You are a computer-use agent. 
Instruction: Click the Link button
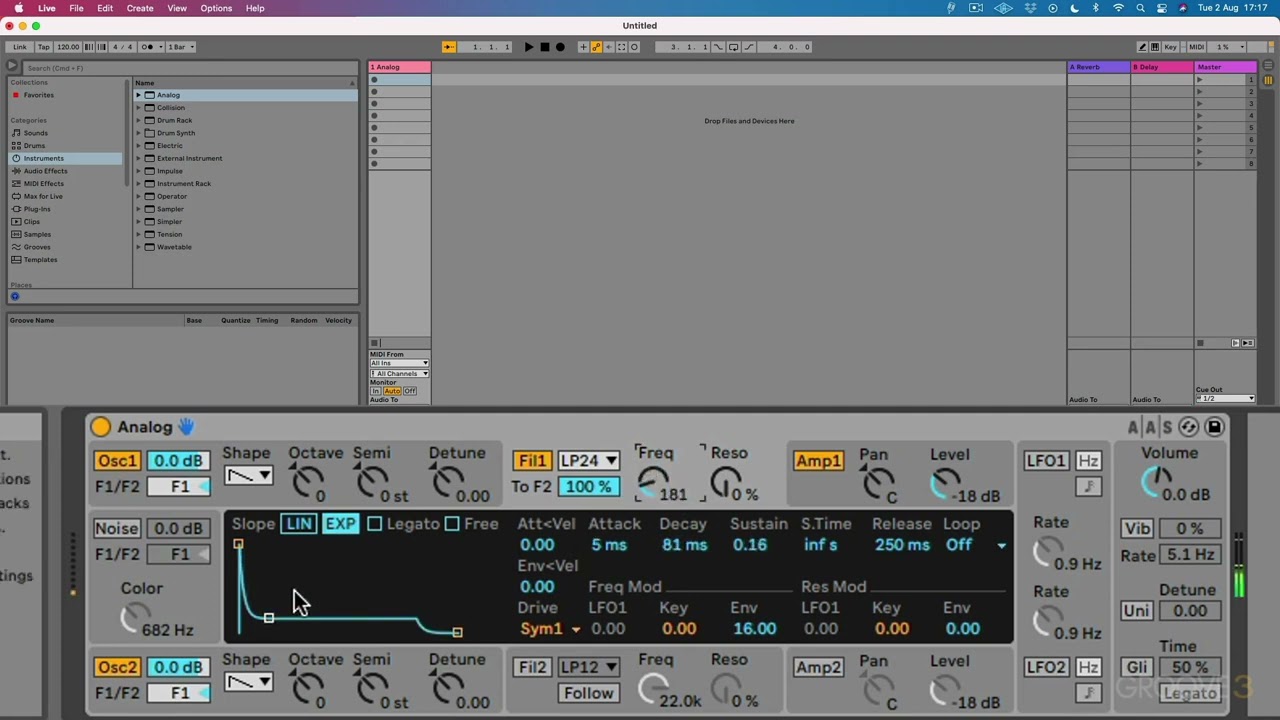(19, 47)
